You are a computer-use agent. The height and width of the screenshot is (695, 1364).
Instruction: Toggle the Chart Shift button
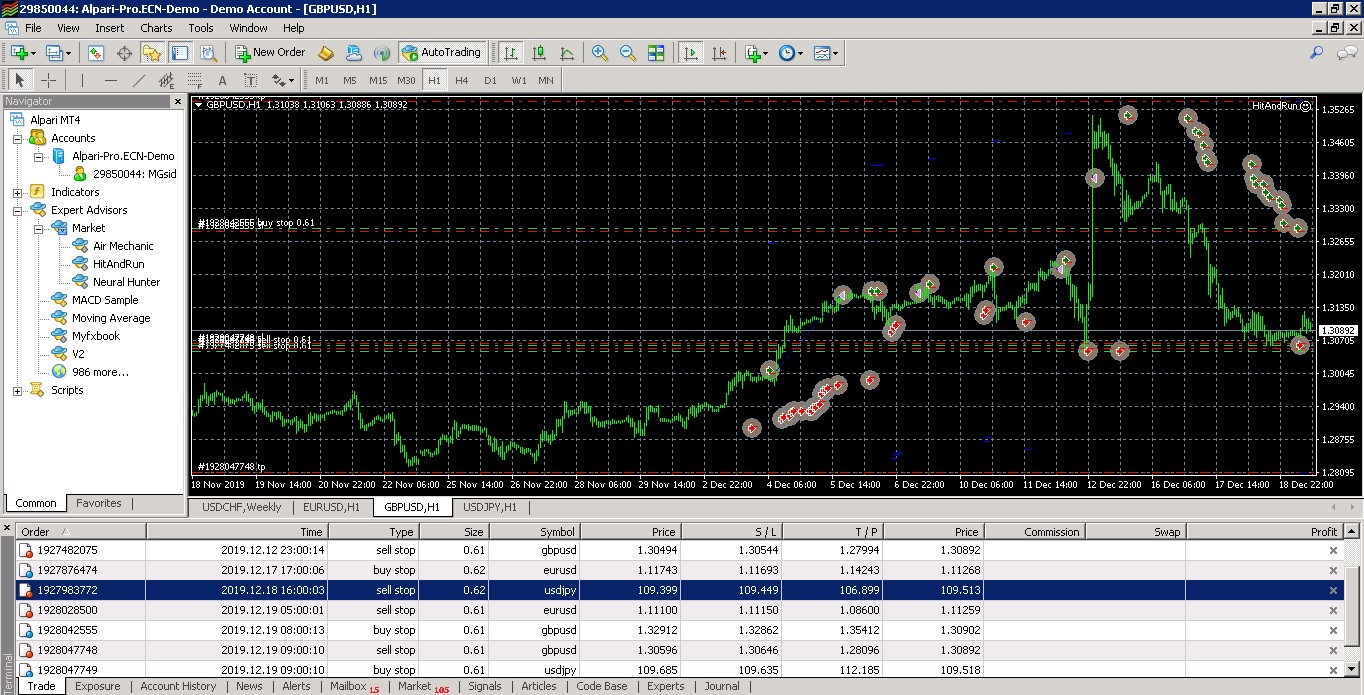point(719,53)
